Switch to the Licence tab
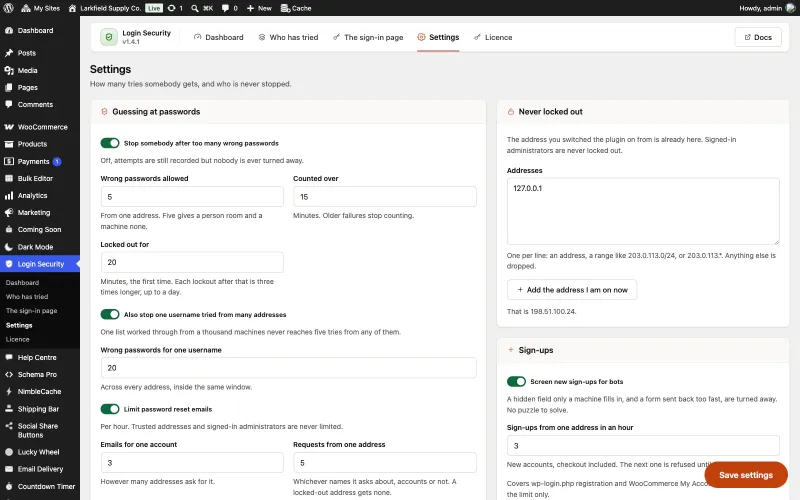The image size is (800, 500). tap(493, 37)
